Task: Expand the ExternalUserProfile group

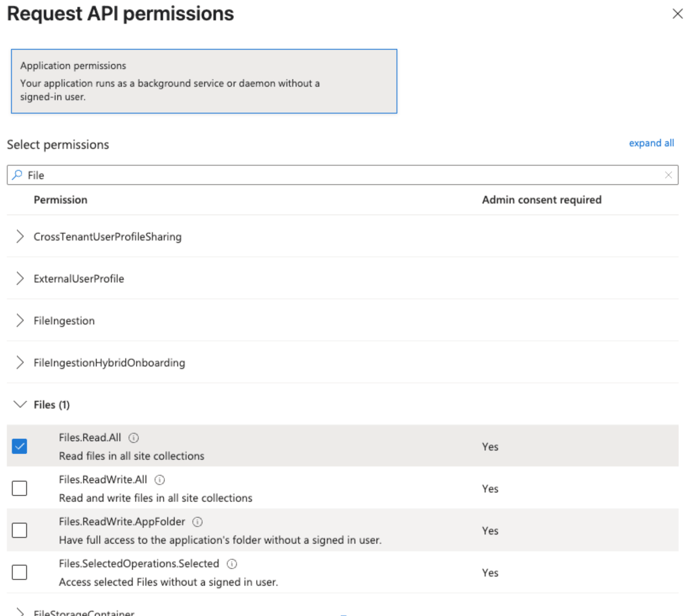Action: coord(20,279)
